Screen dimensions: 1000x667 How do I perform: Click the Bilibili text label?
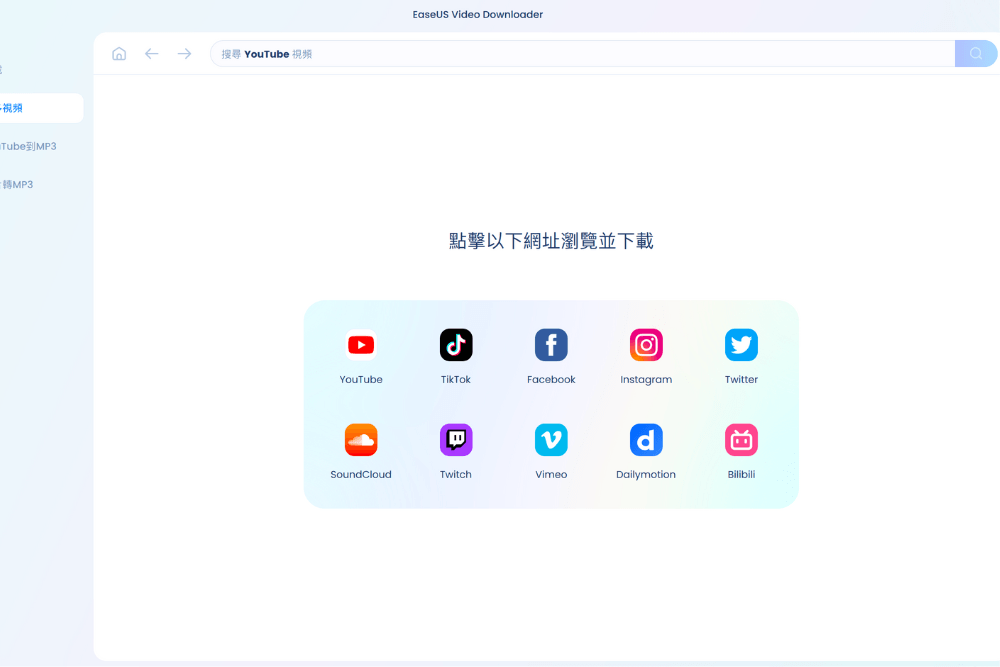(741, 474)
